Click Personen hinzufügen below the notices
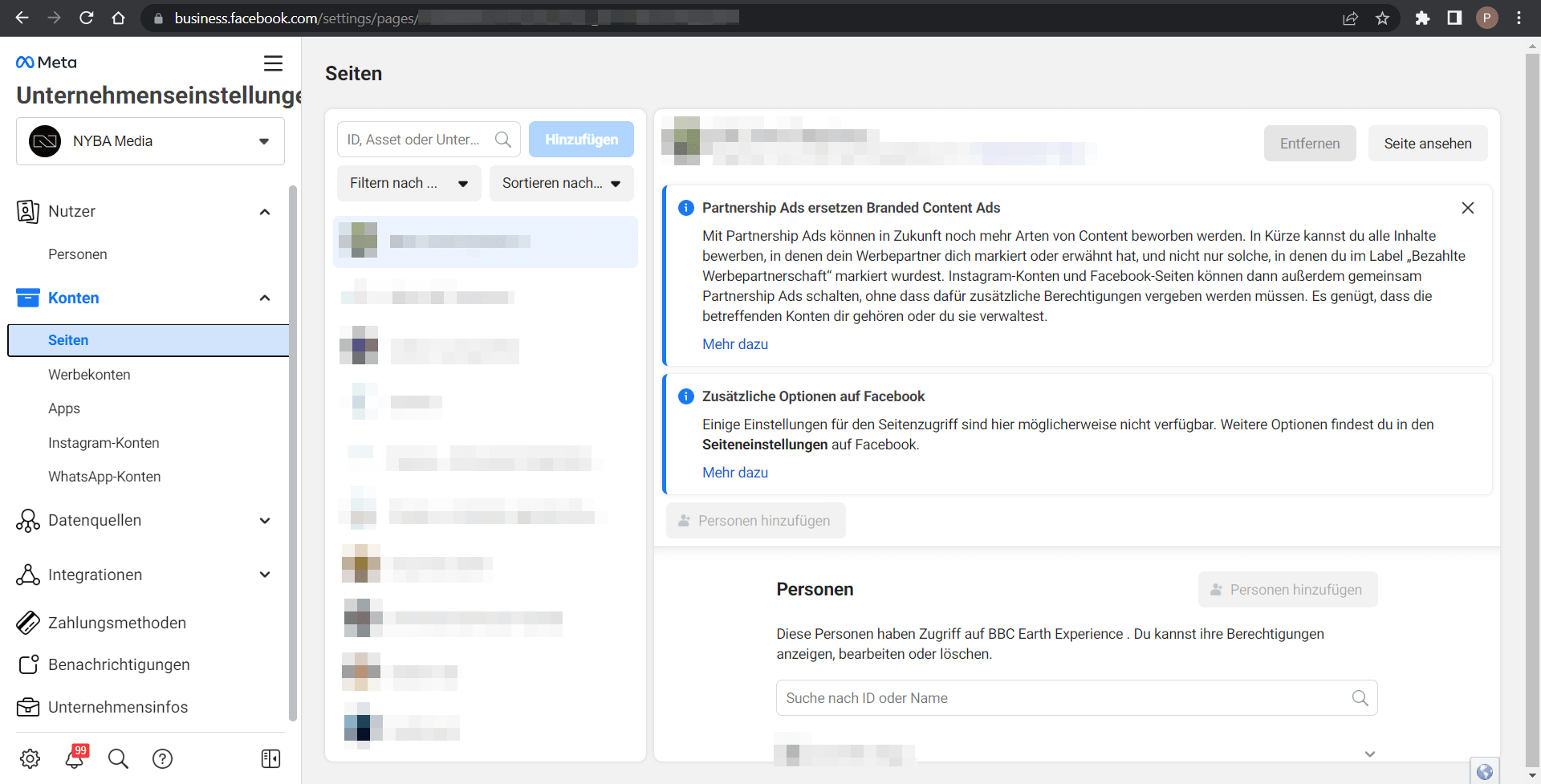The width and height of the screenshot is (1541, 784). pyautogui.click(x=755, y=521)
